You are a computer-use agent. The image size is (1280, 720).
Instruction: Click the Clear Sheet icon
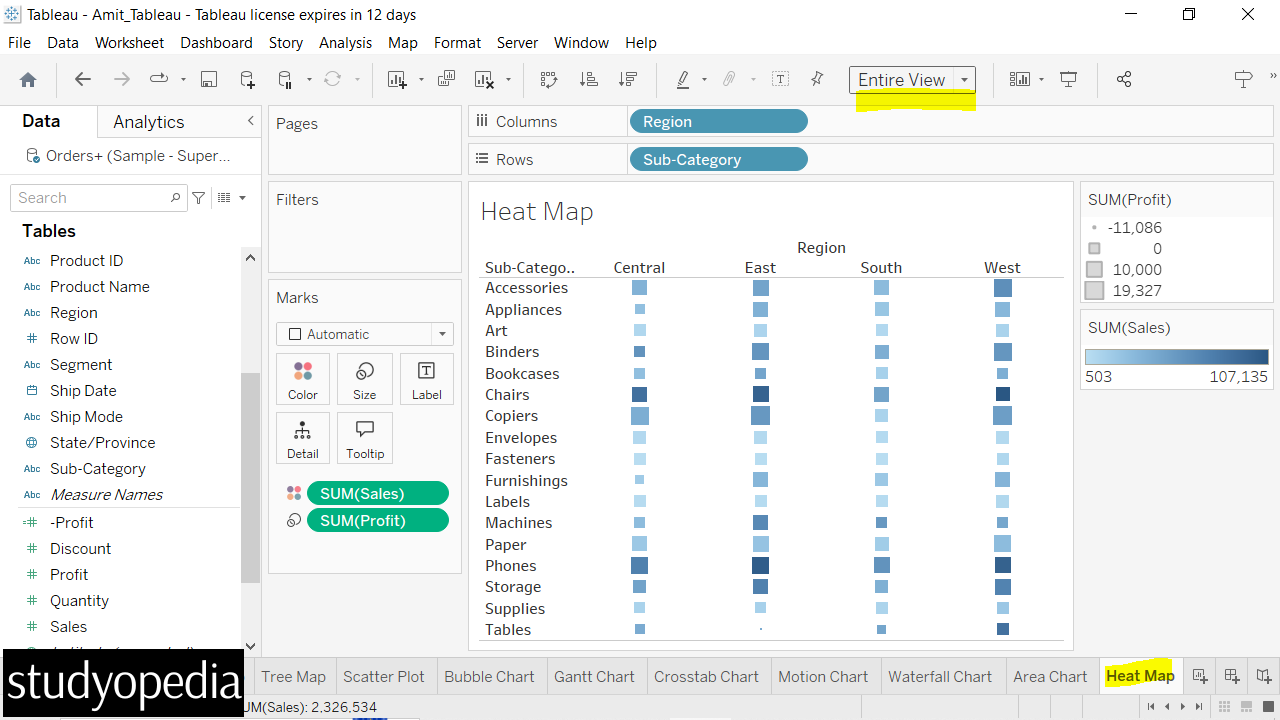pos(484,80)
